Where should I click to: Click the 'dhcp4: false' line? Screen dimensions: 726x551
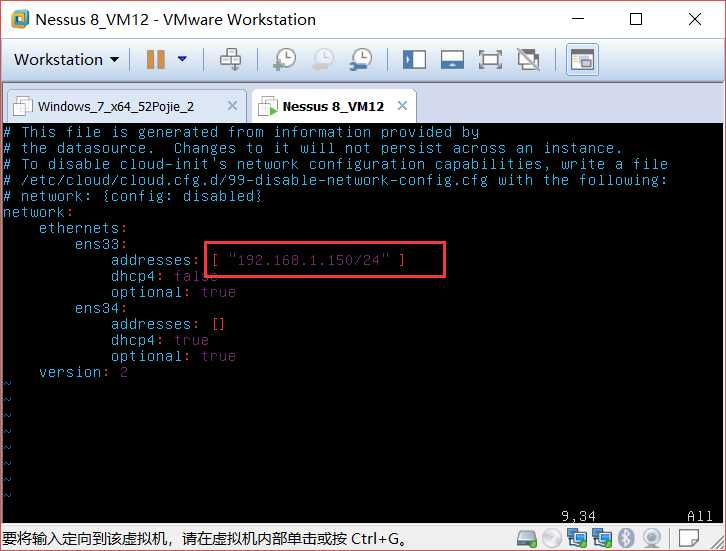(x=164, y=276)
